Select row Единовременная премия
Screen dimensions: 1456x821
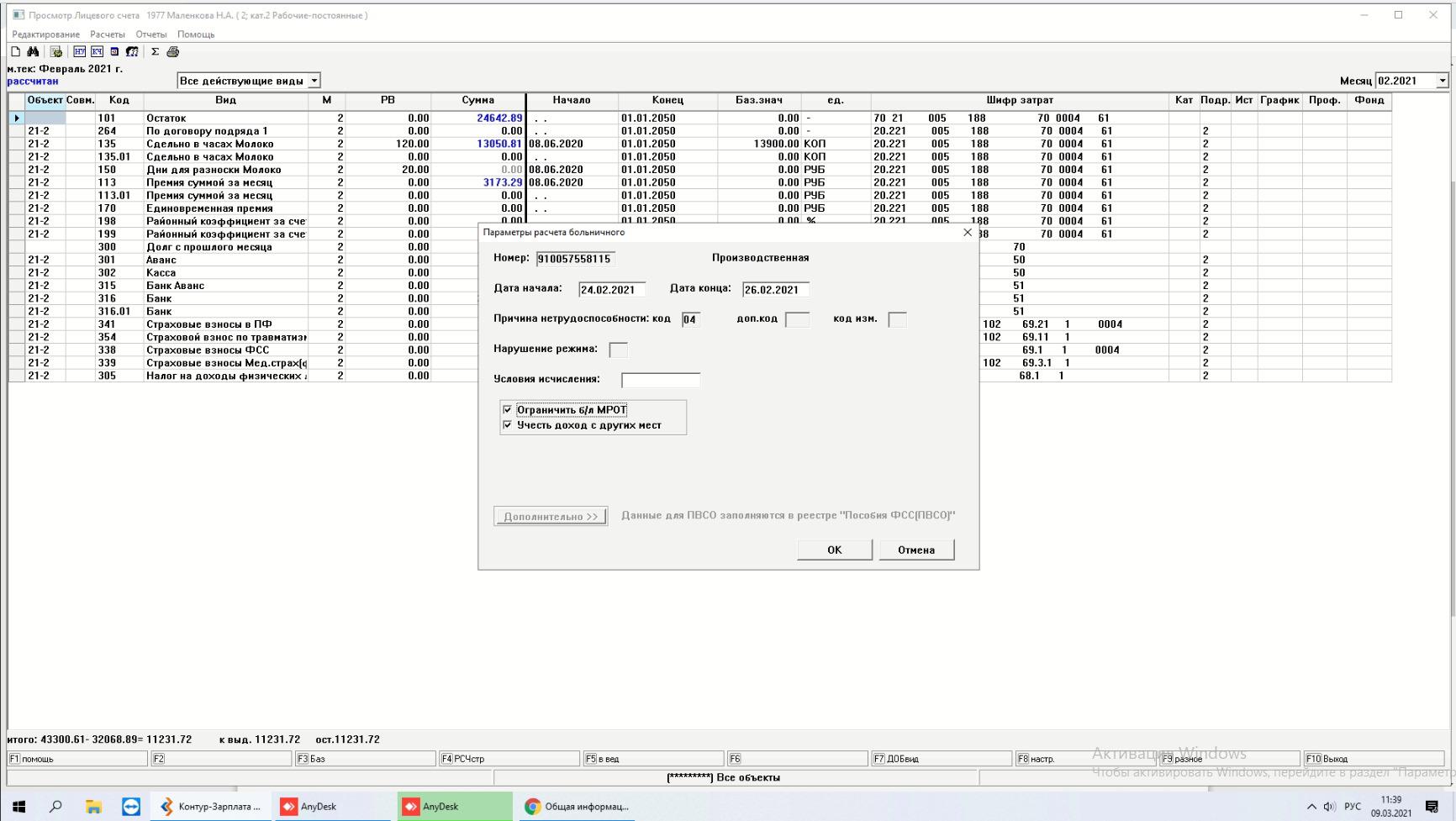tap(699, 208)
